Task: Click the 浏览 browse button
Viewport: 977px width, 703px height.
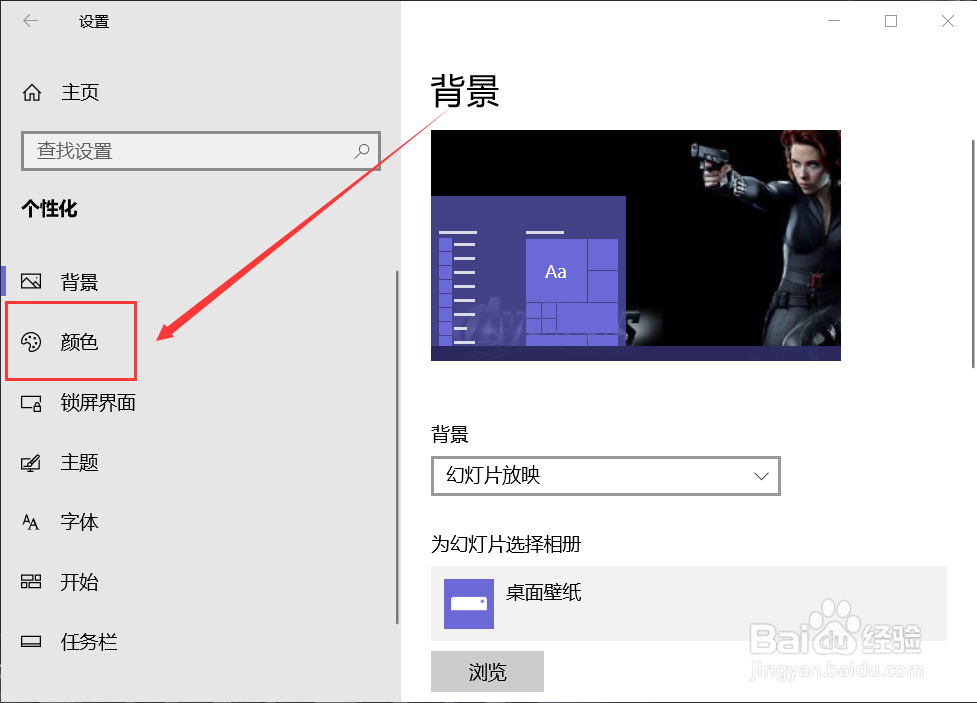Action: pos(487,671)
